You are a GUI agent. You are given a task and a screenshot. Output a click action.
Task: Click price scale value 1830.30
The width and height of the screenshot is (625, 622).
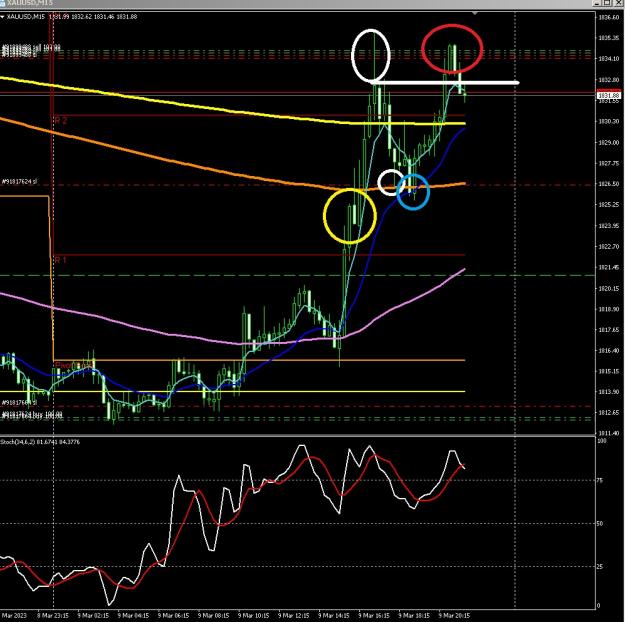tap(608, 121)
